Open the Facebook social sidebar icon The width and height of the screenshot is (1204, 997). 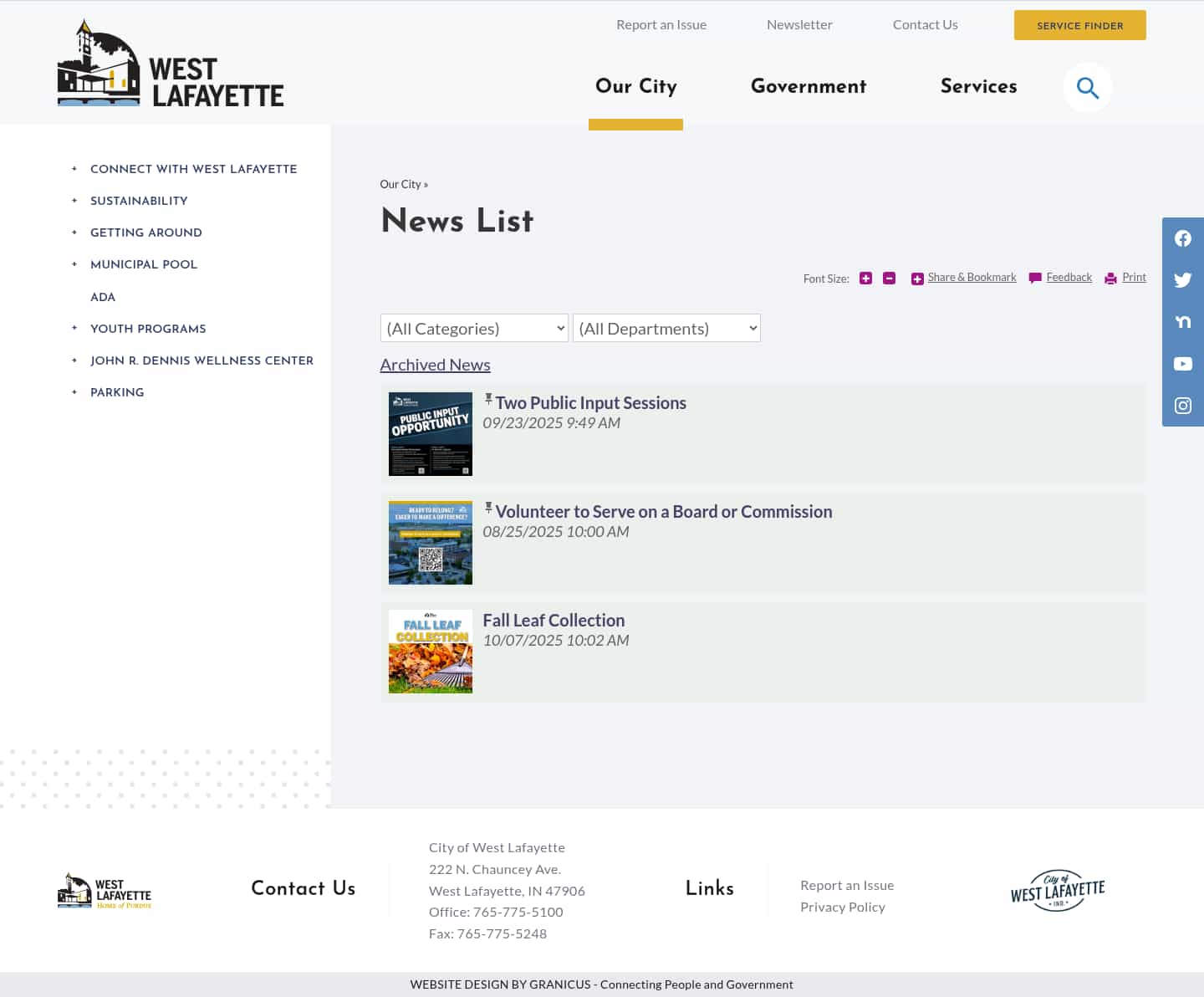1182,238
